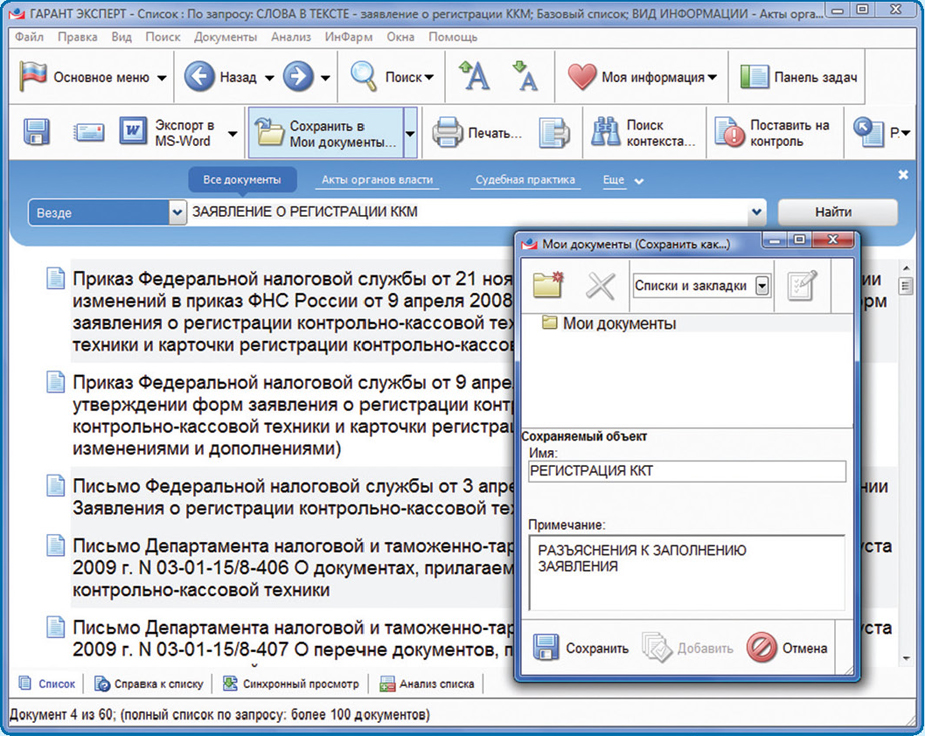Viewport: 925px width, 736px height.
Task: Switch to the Судебная практика tab
Action: (525, 181)
